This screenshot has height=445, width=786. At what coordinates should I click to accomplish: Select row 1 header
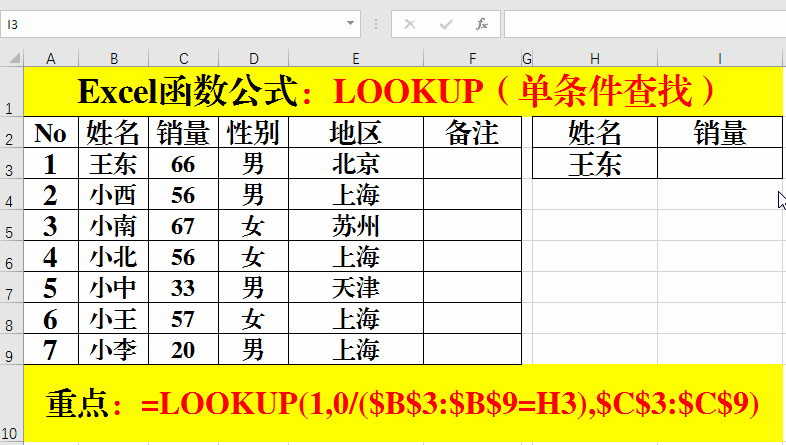pos(11,92)
